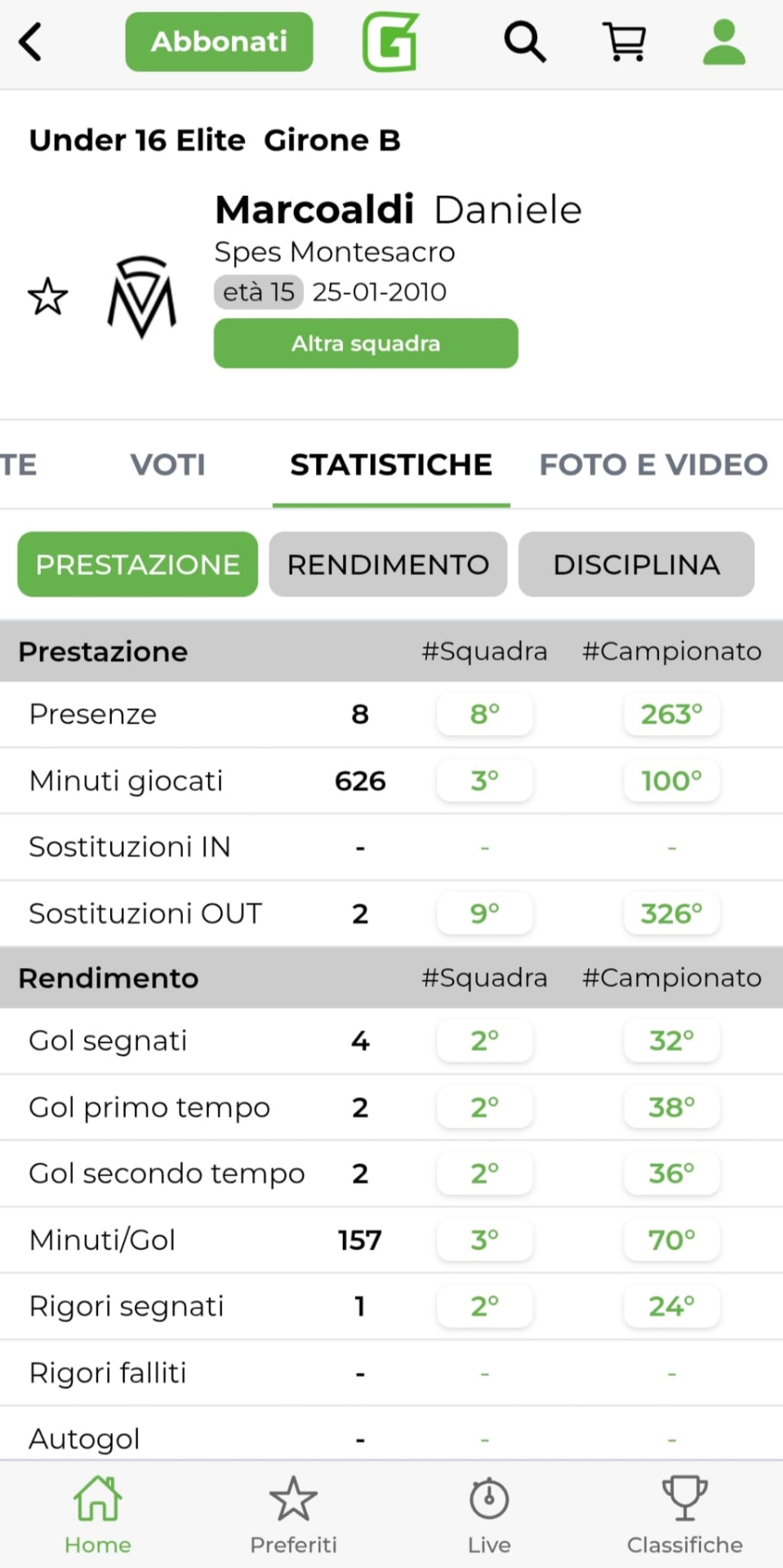Viewport: 783px width, 1568px height.
Task: Select the STATISTICHE tab
Action: pos(391,465)
